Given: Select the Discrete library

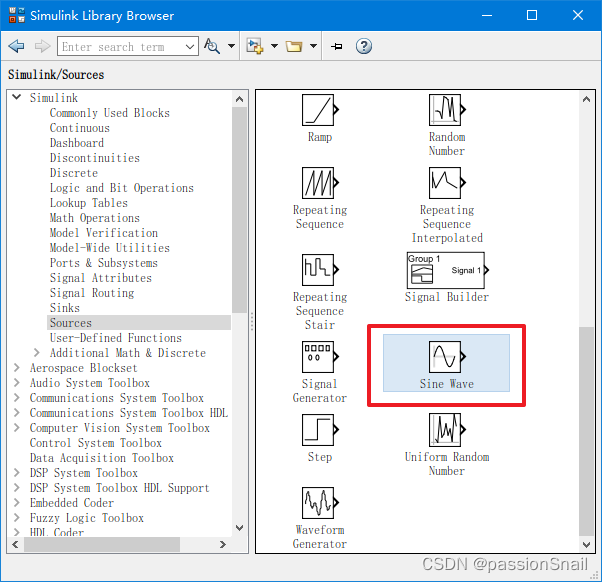Looking at the screenshot, I should (74, 173).
